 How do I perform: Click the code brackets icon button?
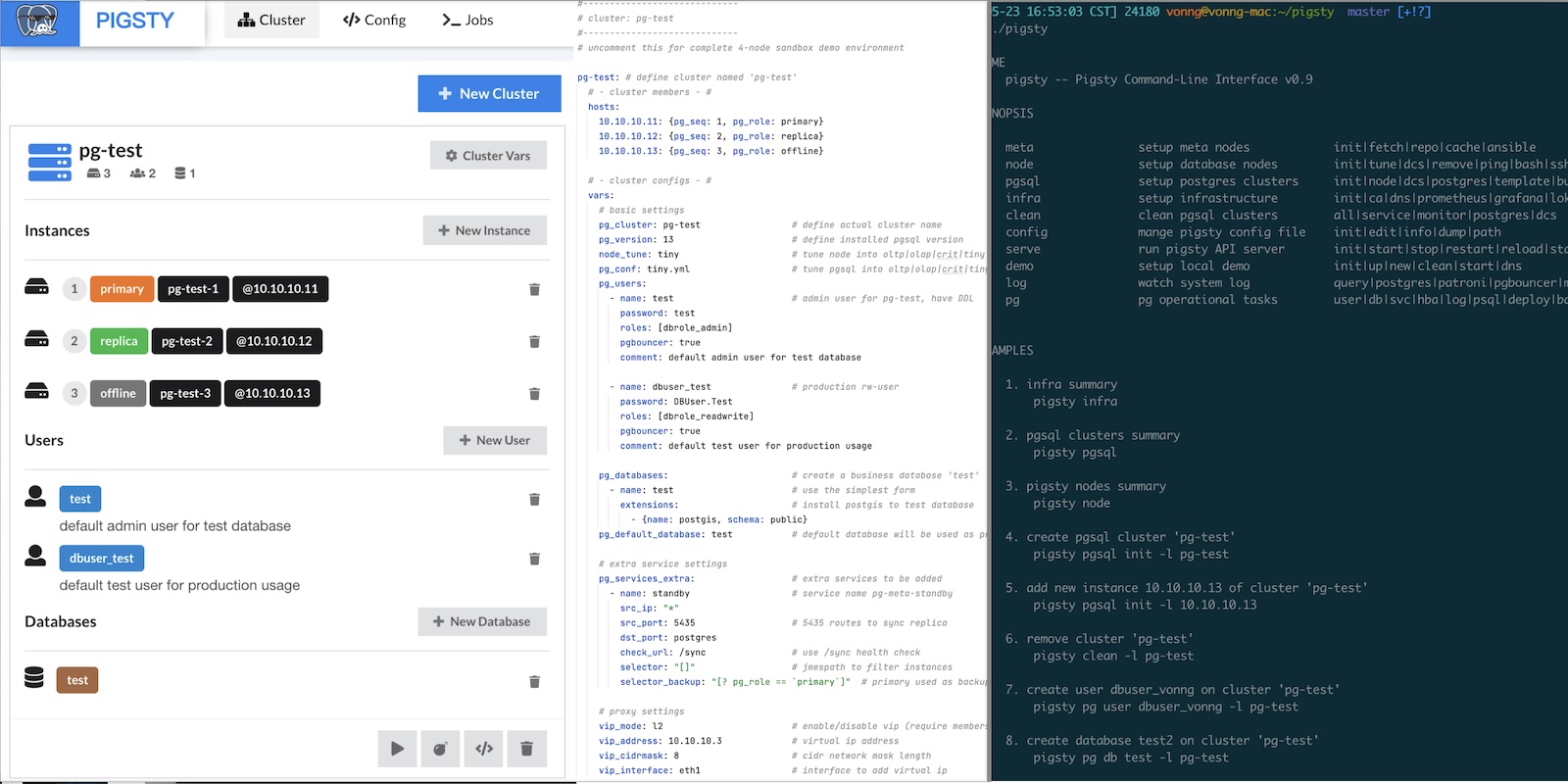tap(484, 749)
